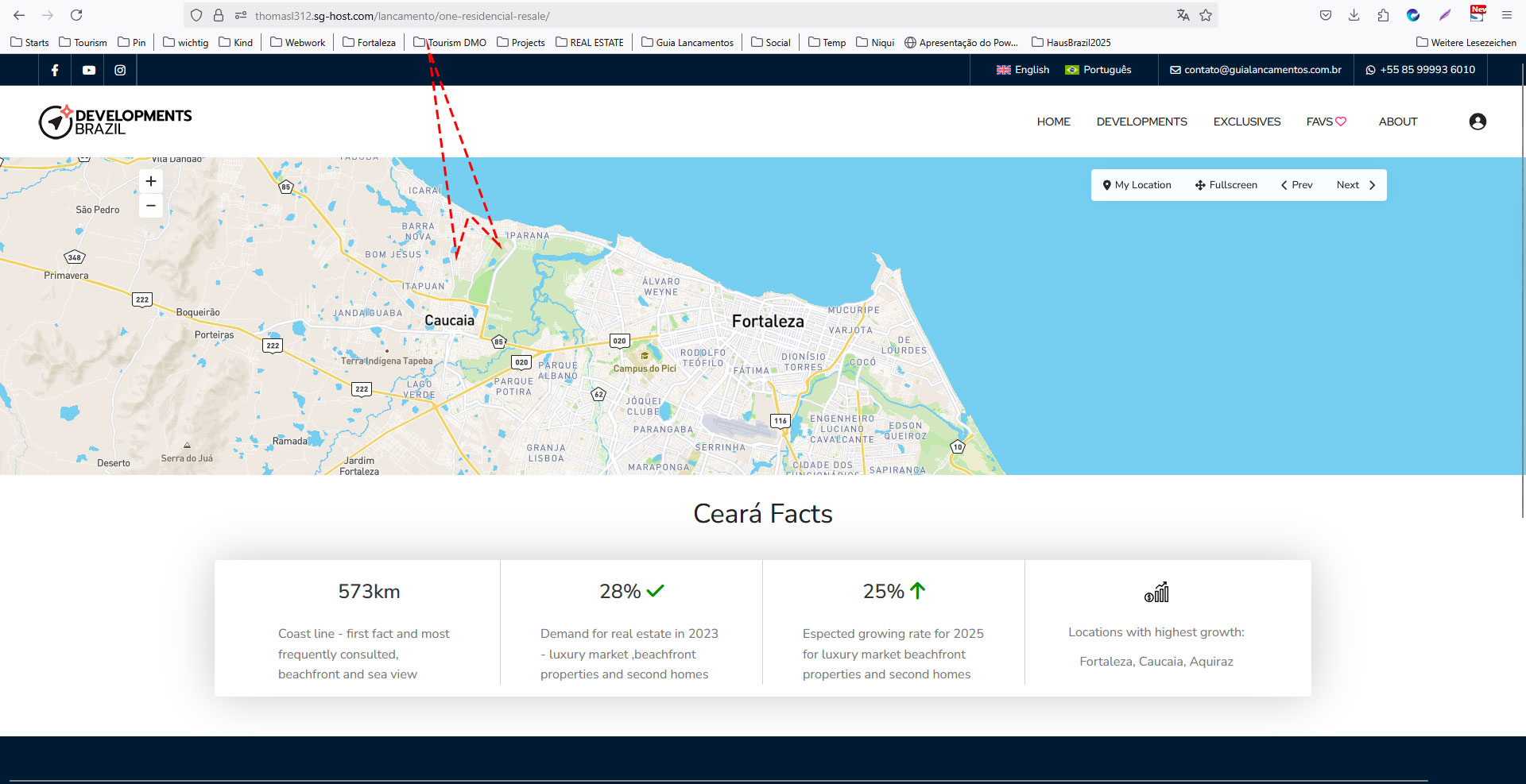The width and height of the screenshot is (1526, 784).
Task: Bookmark this page with the star icon
Action: pos(1206,15)
